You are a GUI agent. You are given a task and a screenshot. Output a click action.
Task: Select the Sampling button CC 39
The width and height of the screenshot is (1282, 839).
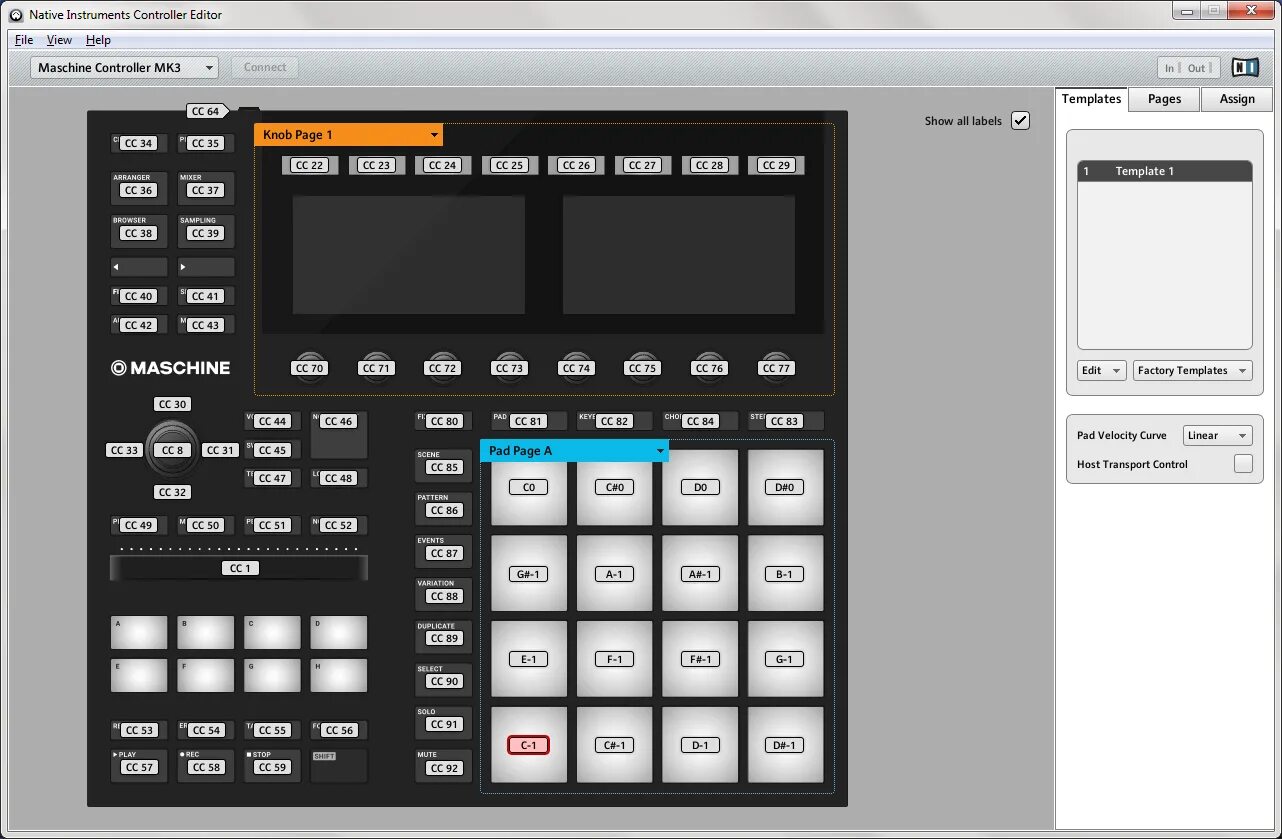206,230
